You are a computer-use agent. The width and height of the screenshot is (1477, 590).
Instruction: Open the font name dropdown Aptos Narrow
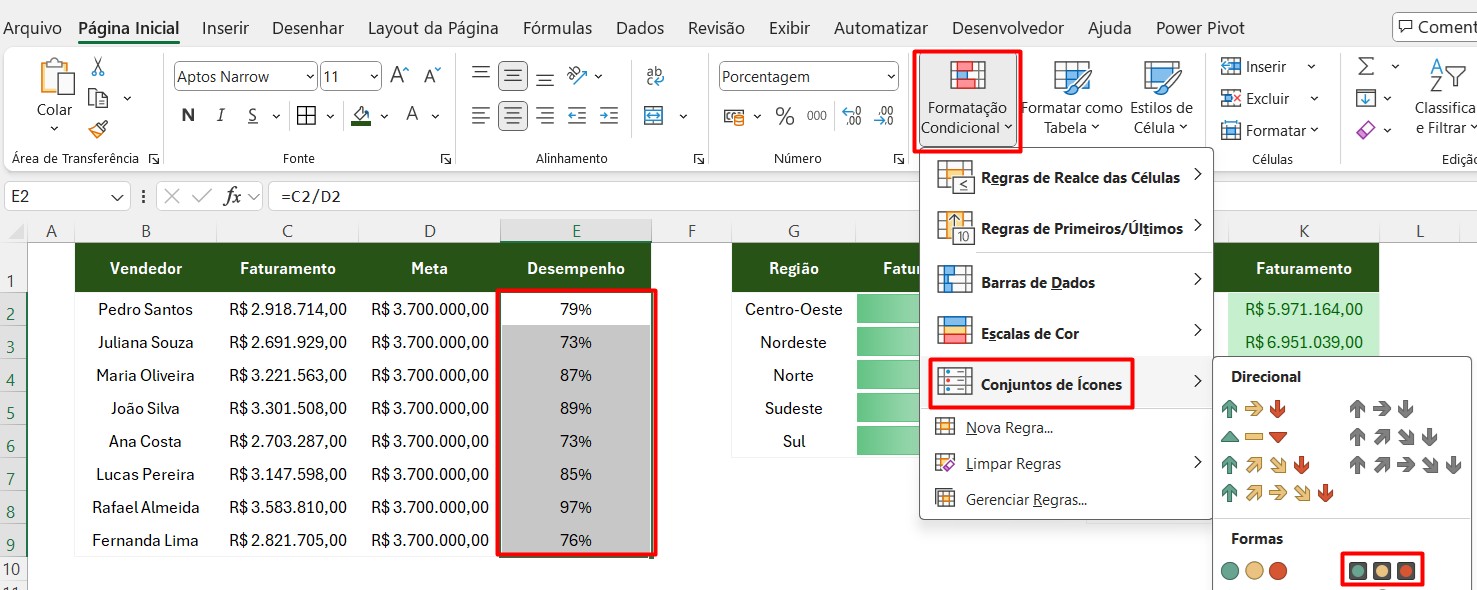point(308,76)
